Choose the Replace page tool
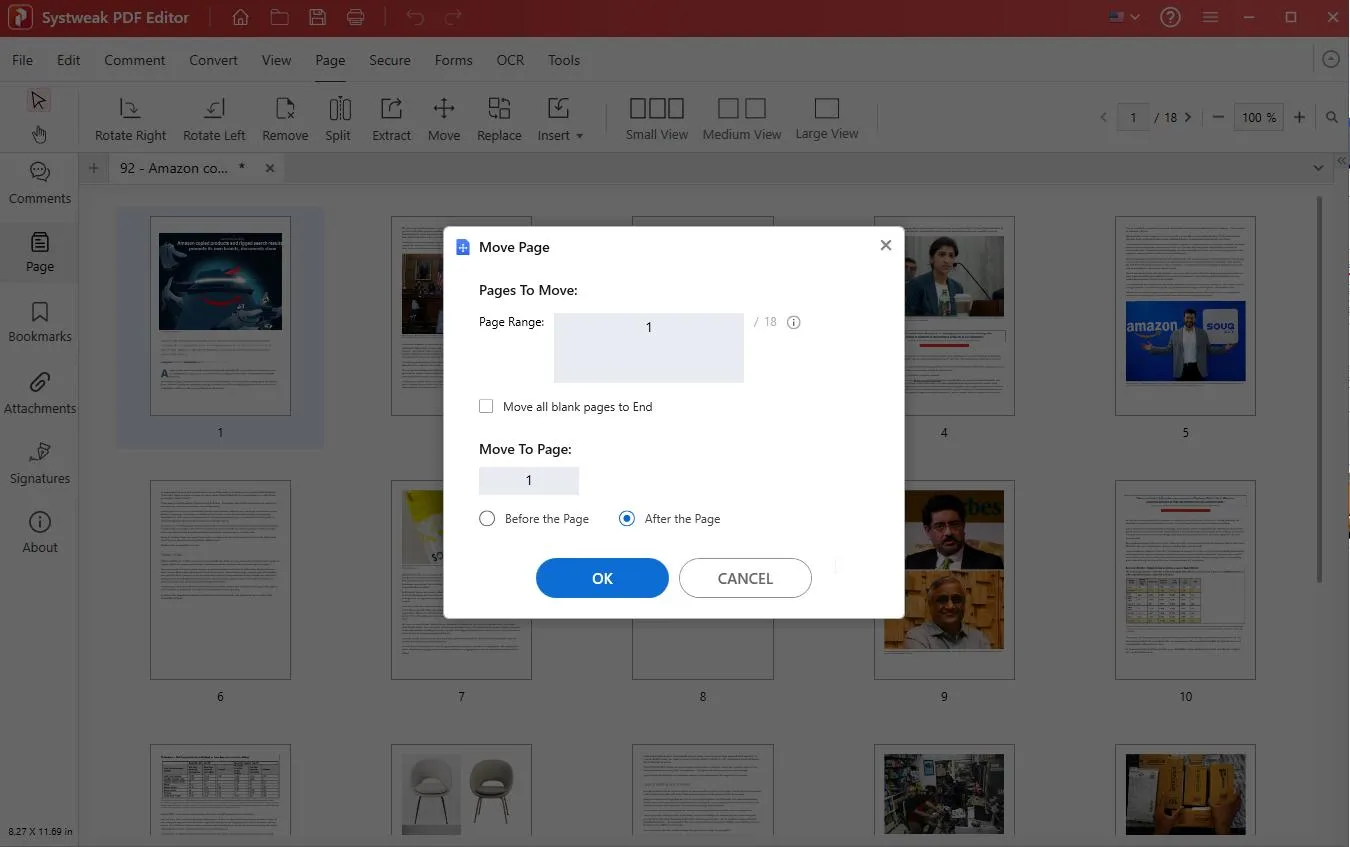 499,109
